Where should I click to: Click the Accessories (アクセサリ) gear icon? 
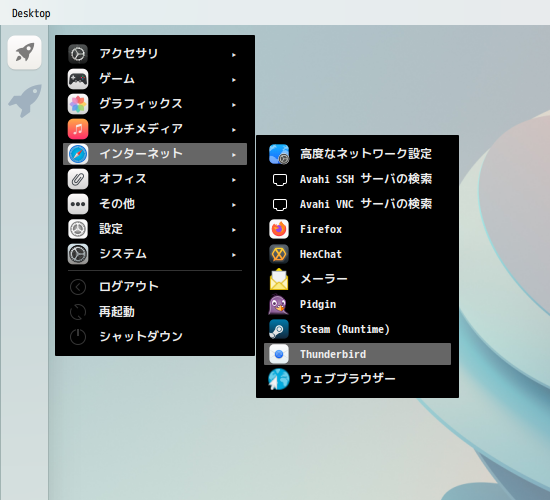tap(78, 54)
